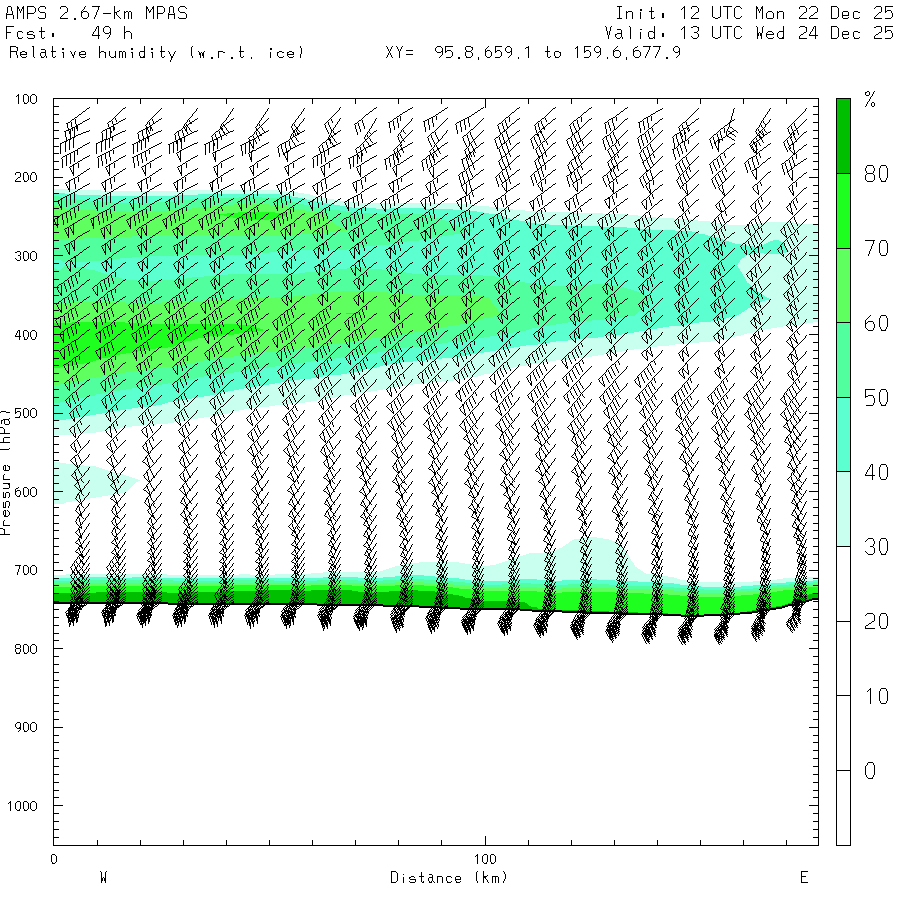Viewport: 900px width, 900px height.
Task: Click the darkest green swatch above 80
Action: (843, 136)
